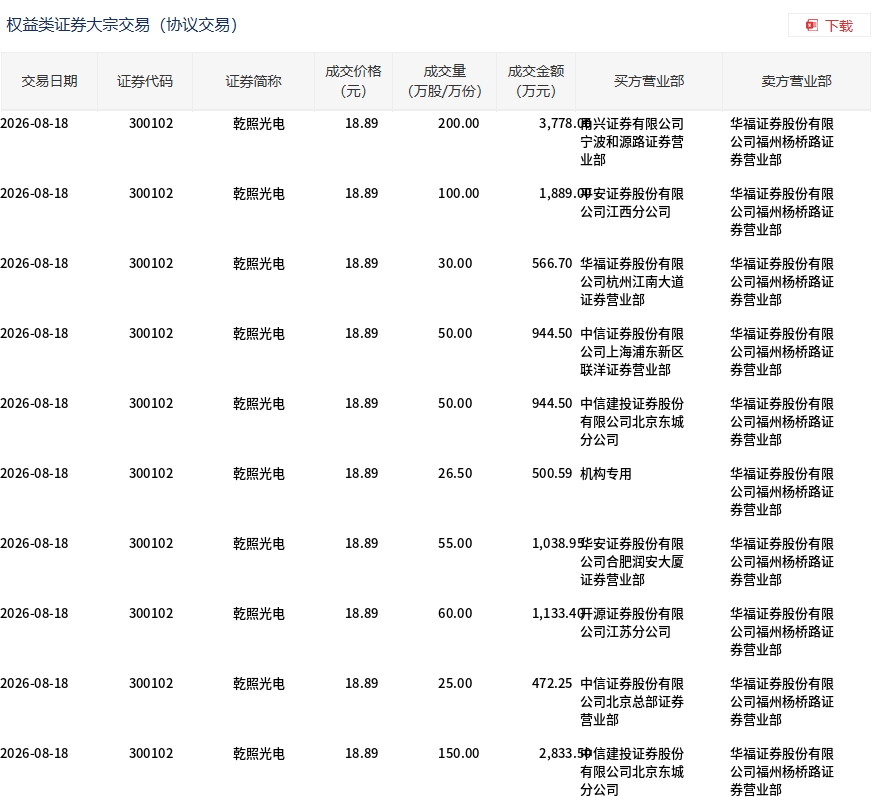The image size is (872, 812).
Task: Select the volume cell 55.00
Action: point(455,543)
